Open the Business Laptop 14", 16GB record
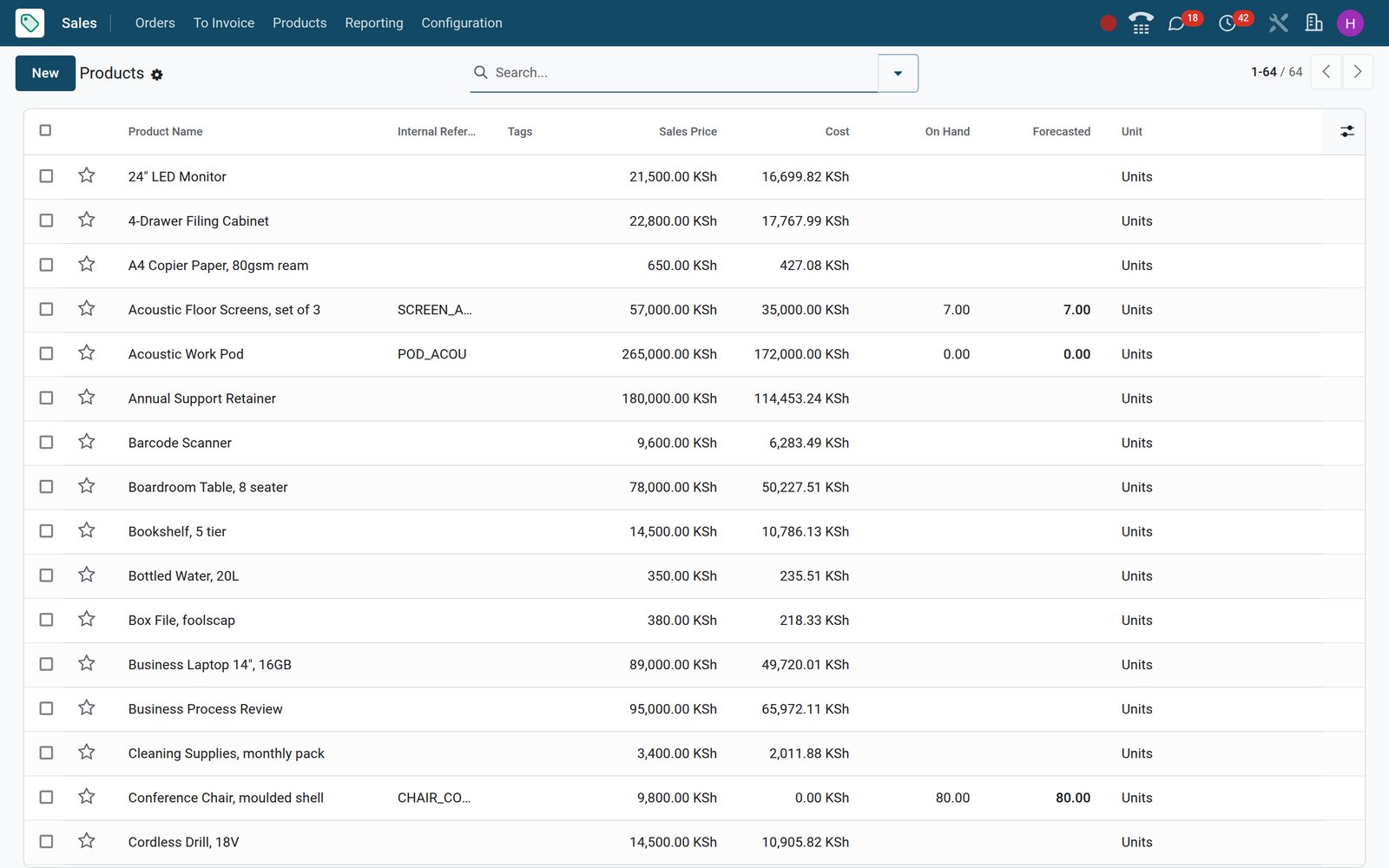This screenshot has height=868, width=1389. pos(210,665)
